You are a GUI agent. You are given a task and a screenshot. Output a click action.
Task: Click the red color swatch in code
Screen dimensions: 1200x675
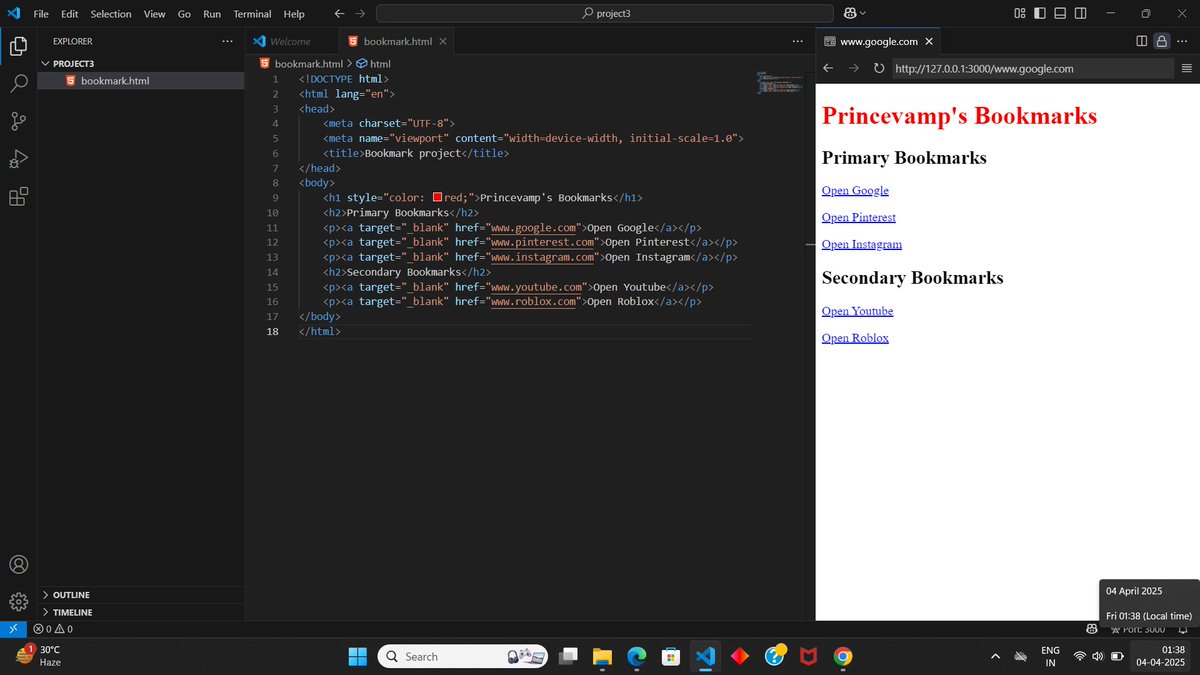coord(437,197)
